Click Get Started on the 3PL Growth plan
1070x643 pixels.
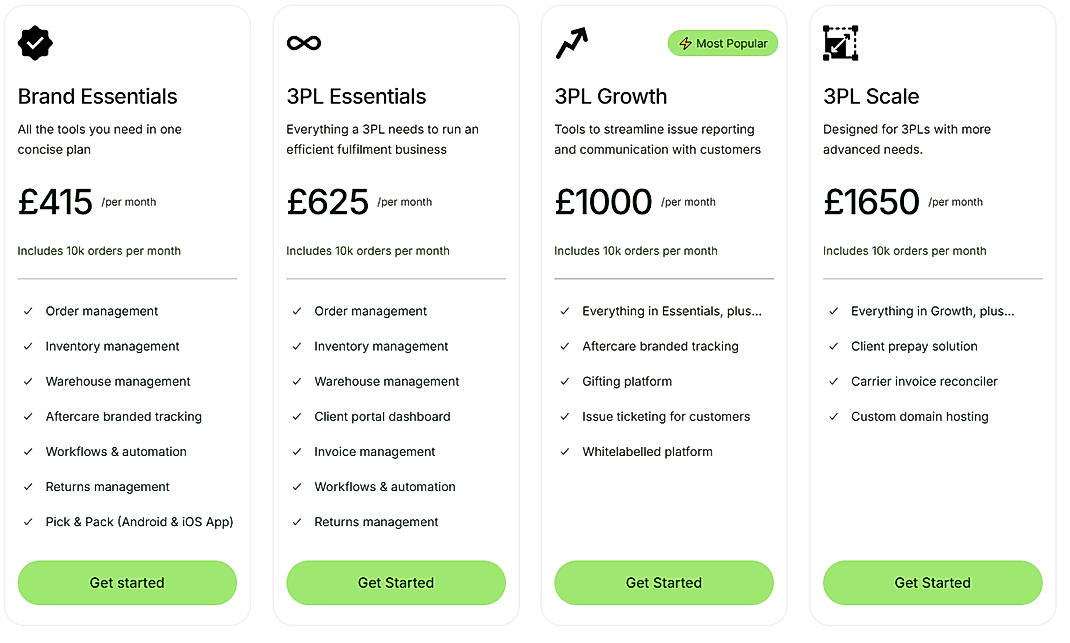coord(663,582)
